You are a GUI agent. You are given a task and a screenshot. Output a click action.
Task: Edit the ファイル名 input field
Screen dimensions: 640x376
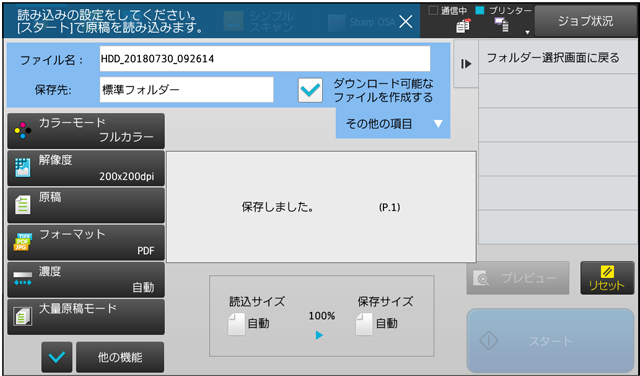click(x=265, y=59)
